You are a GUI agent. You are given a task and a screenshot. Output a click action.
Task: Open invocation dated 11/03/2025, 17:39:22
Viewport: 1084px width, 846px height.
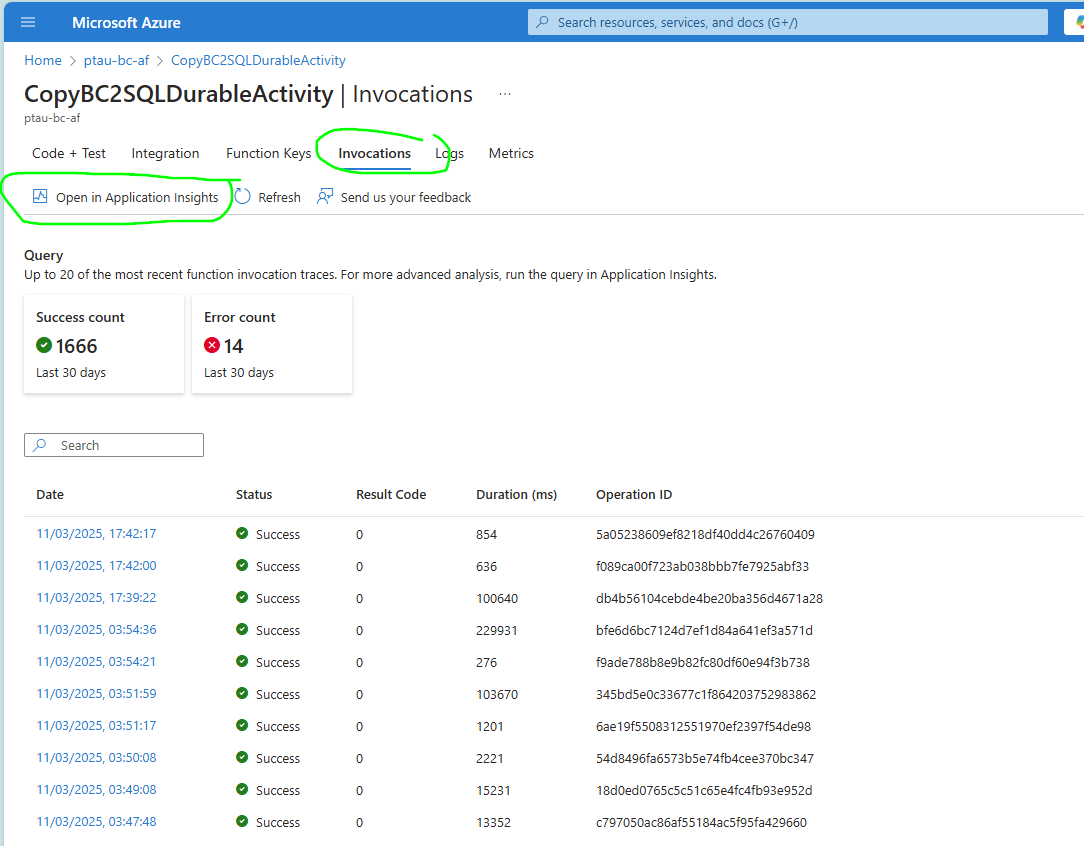(x=96, y=597)
